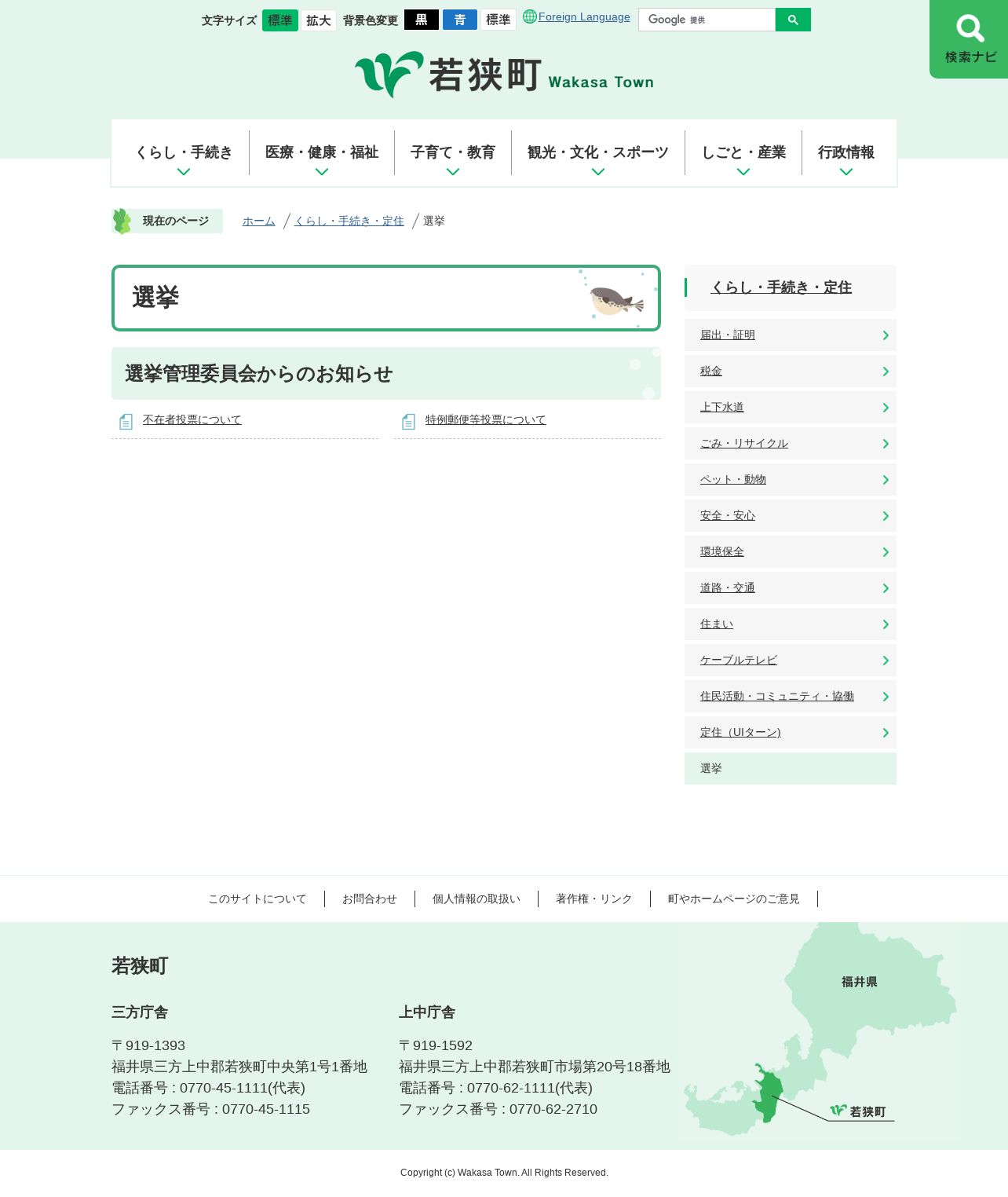Image resolution: width=1008 pixels, height=1197 pixels.
Task: Switch background color to 青
Action: coord(460,20)
